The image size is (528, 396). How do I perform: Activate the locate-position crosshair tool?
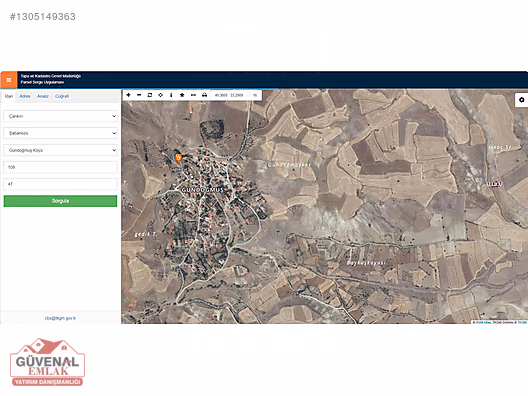pos(161,95)
